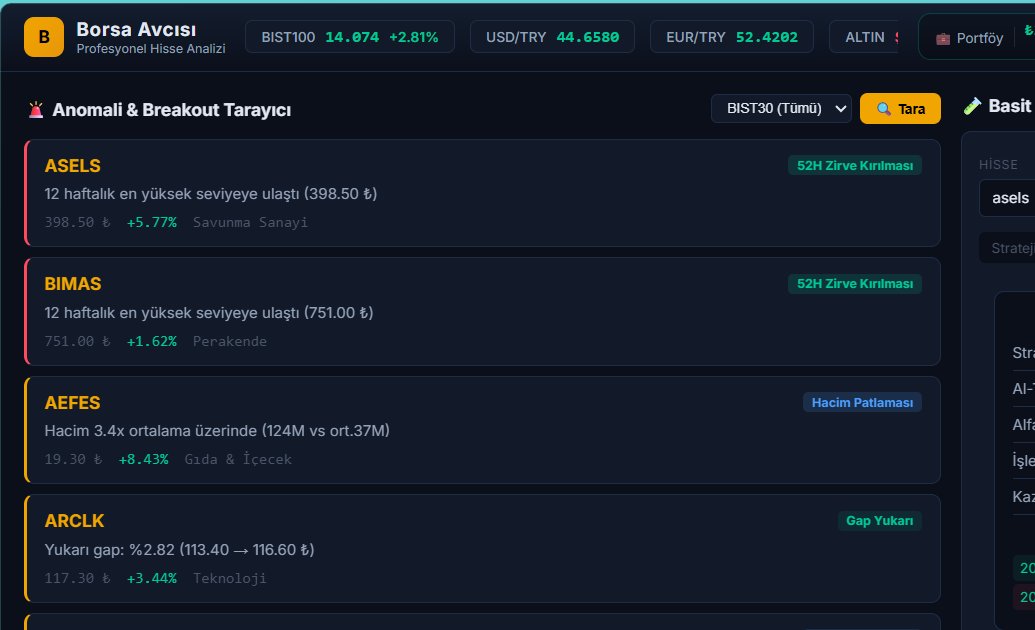Viewport: 1035px width, 630px height.
Task: Click the Hacim Patlaması badge
Action: coord(862,403)
